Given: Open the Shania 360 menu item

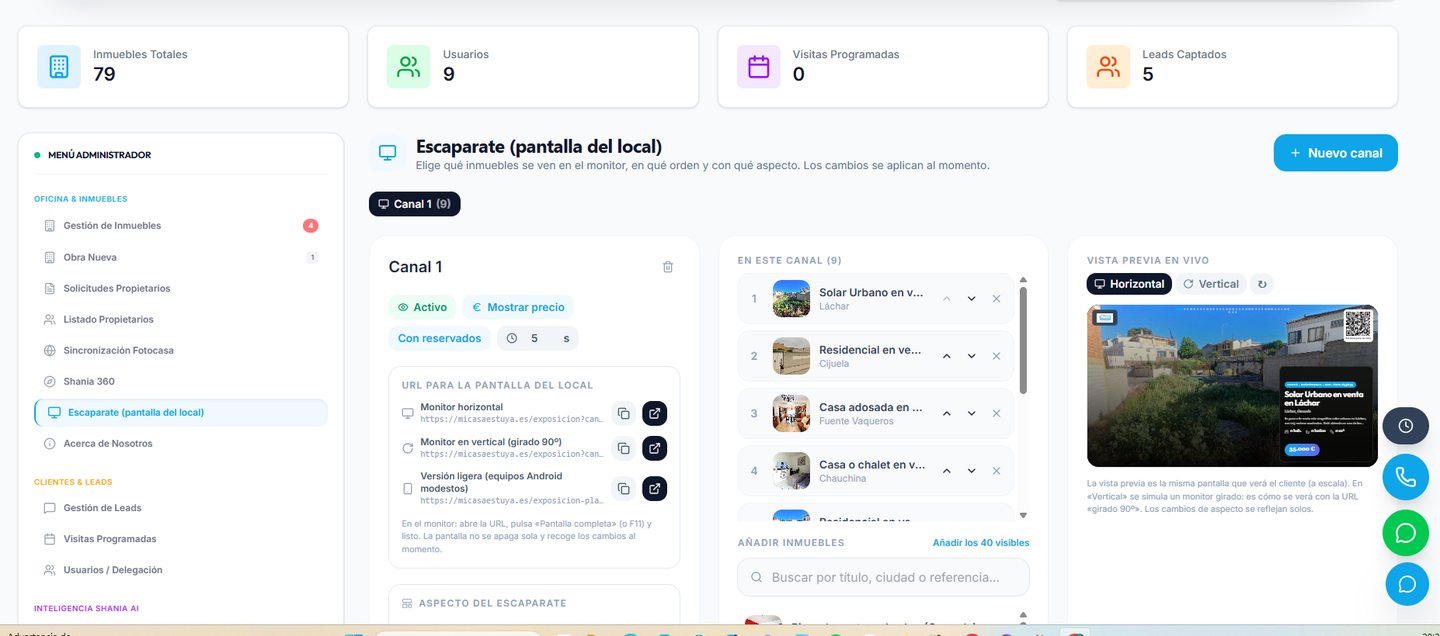Looking at the screenshot, I should click(181, 381).
